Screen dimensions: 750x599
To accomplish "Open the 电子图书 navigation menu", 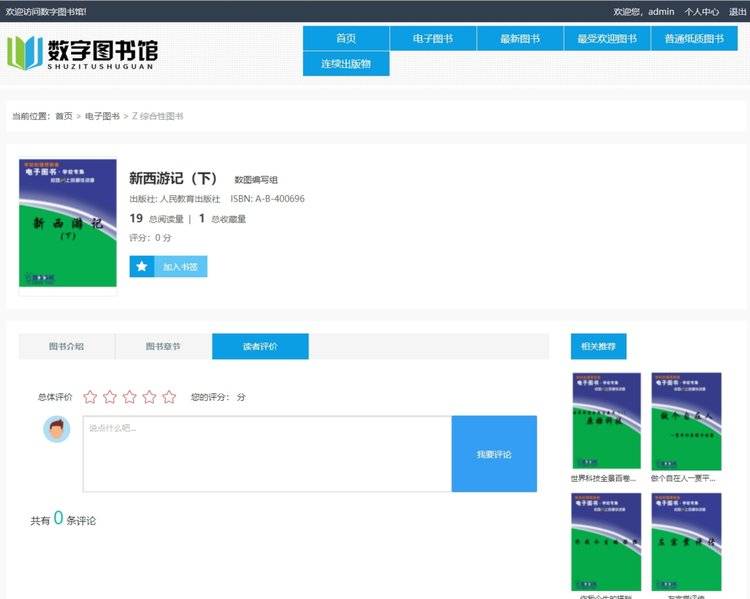I will pos(432,38).
